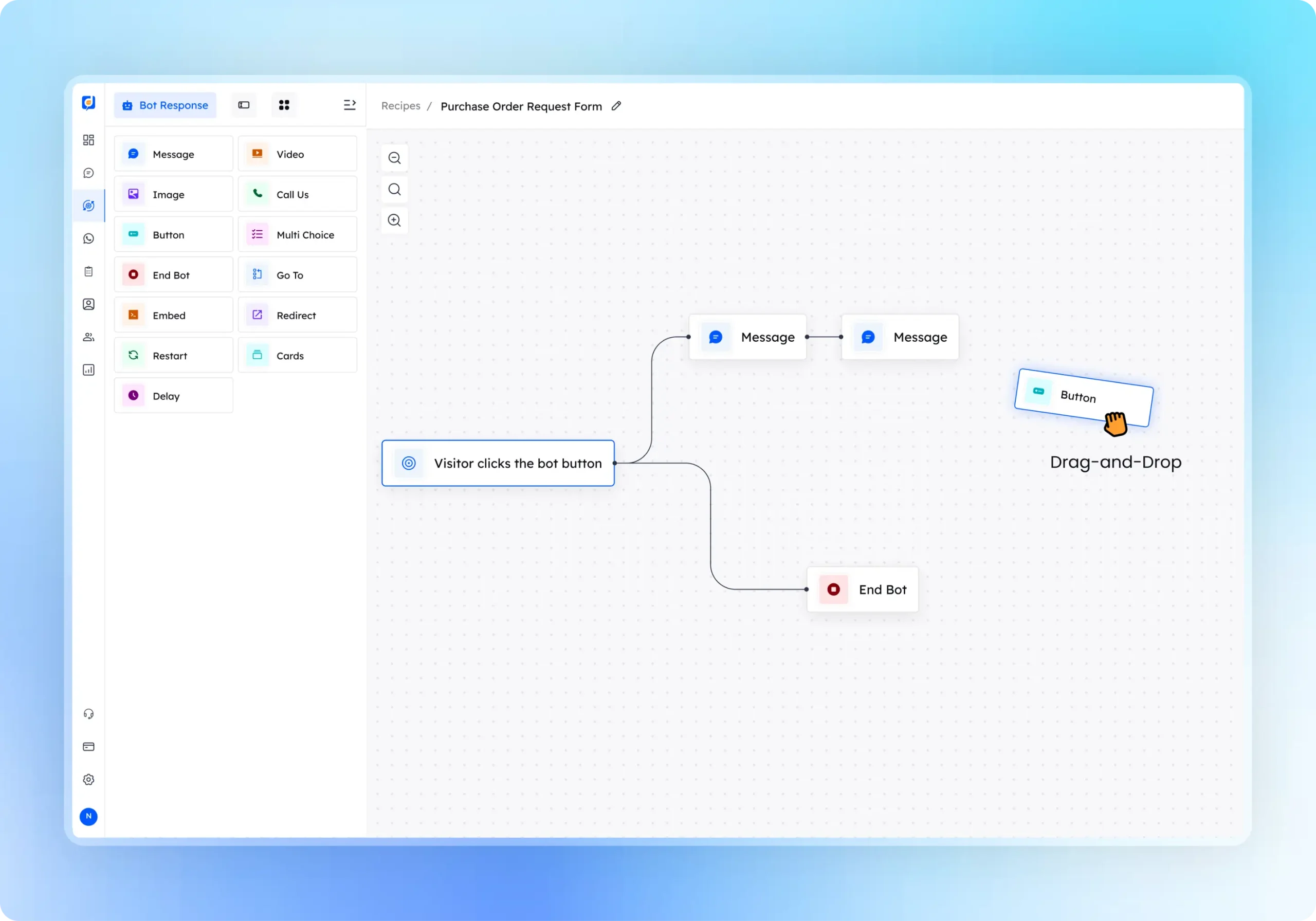Viewport: 1316px width, 921px height.
Task: Click the Purchase Order Request Form title
Action: [x=521, y=106]
